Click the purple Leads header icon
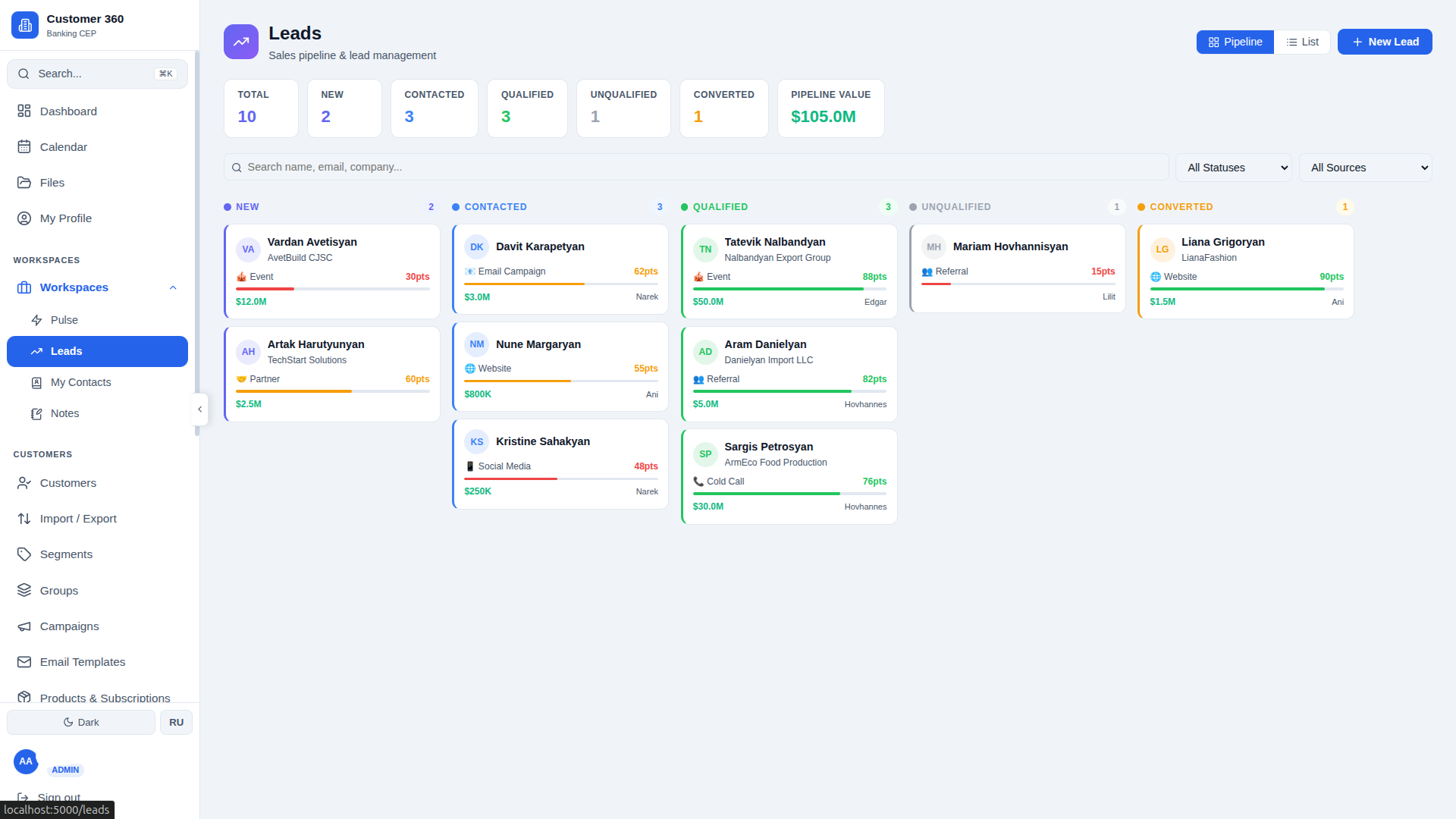Image resolution: width=1456 pixels, height=819 pixels. [241, 42]
